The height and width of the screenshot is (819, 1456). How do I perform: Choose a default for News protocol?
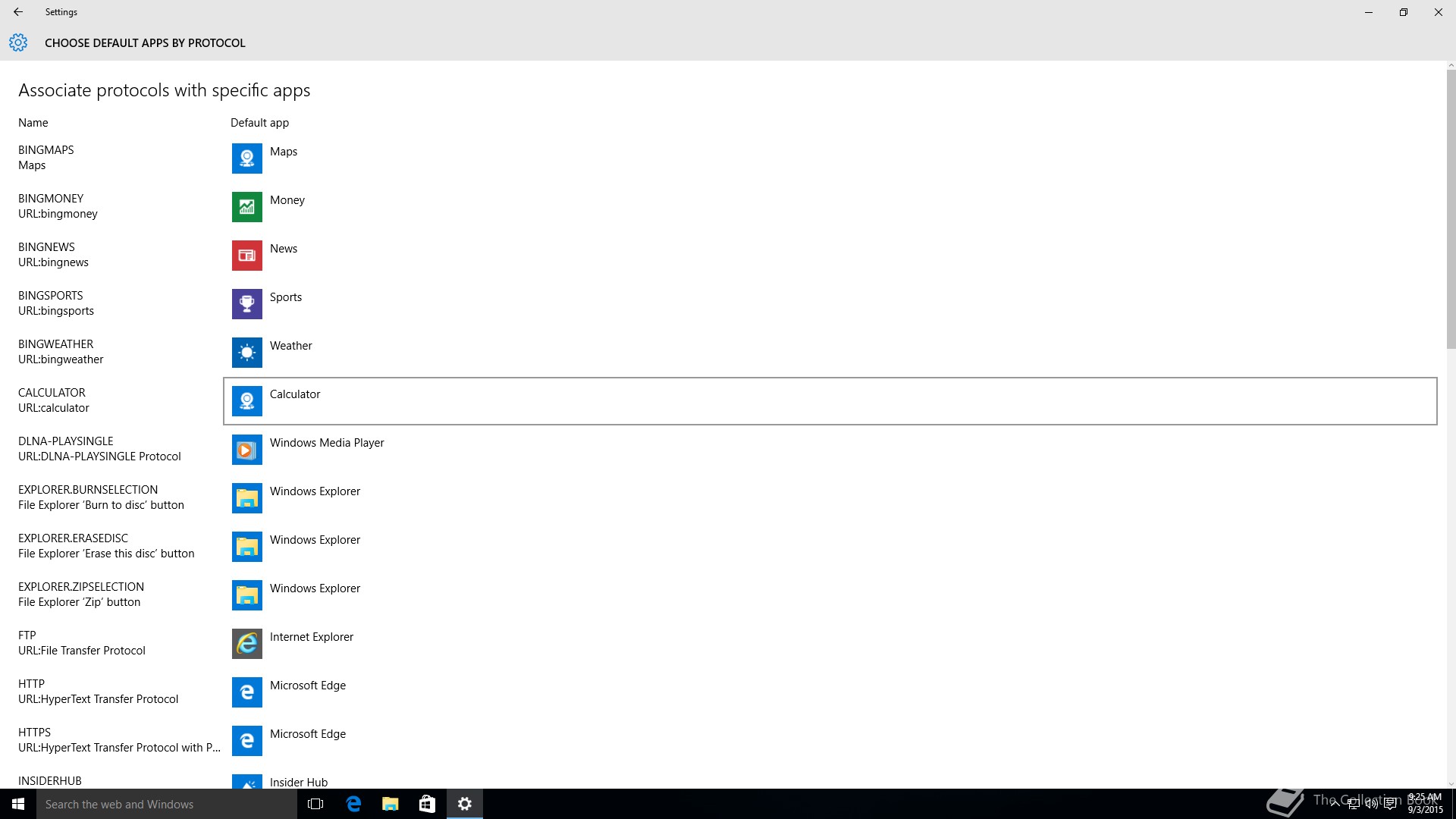tap(830, 256)
